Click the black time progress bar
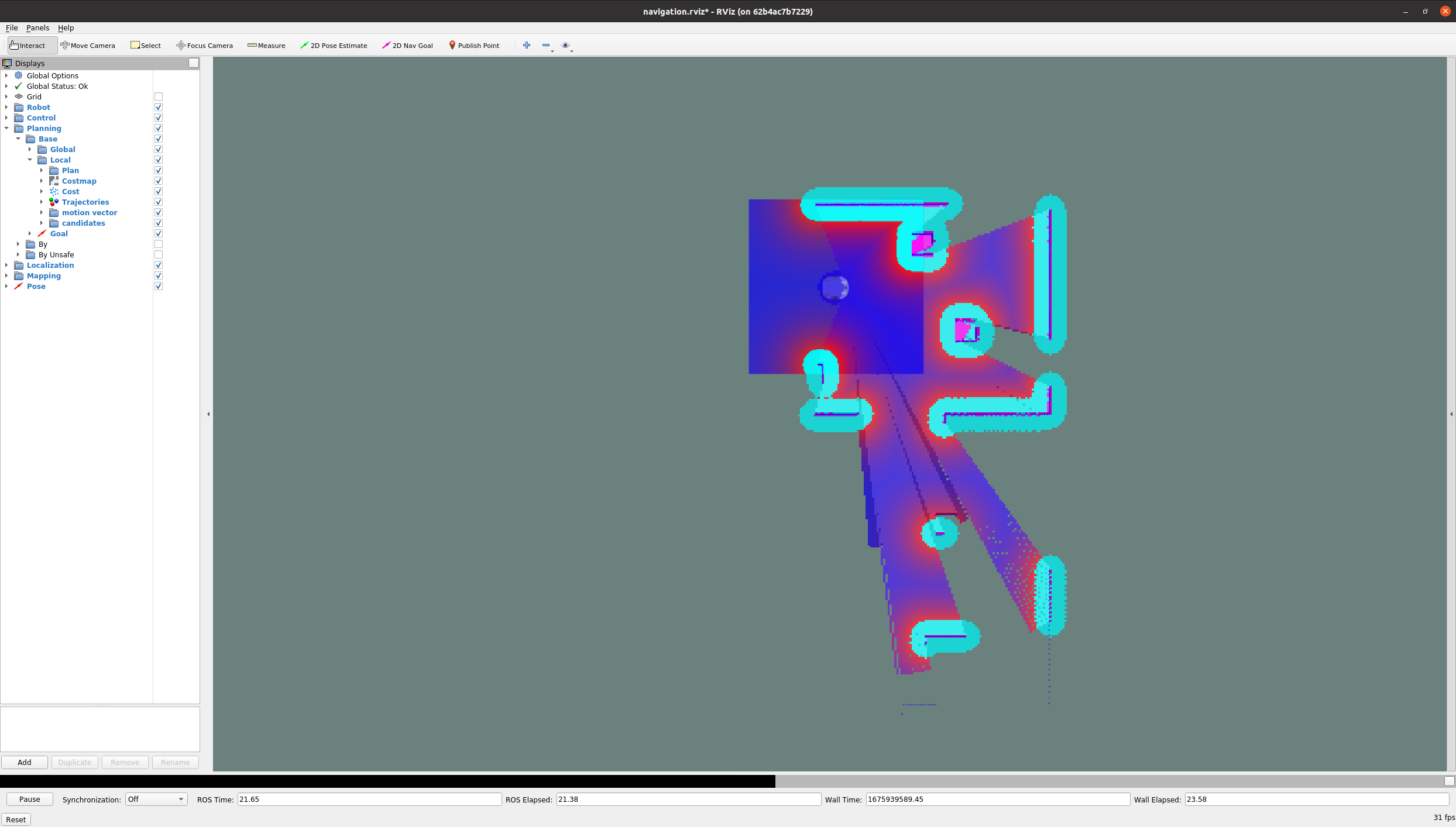This screenshot has height=827, width=1456. (x=387, y=781)
